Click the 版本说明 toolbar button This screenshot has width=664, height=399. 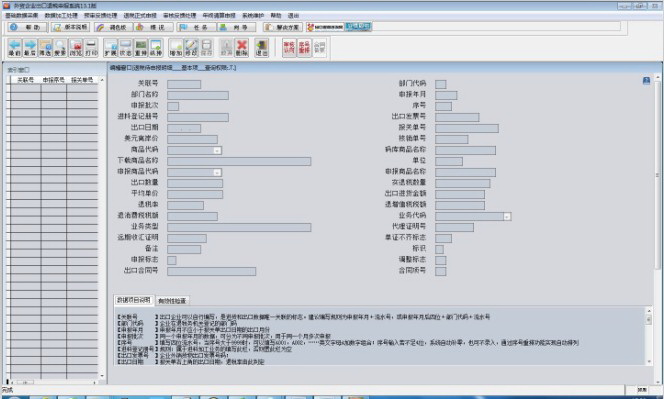[x=70, y=27]
